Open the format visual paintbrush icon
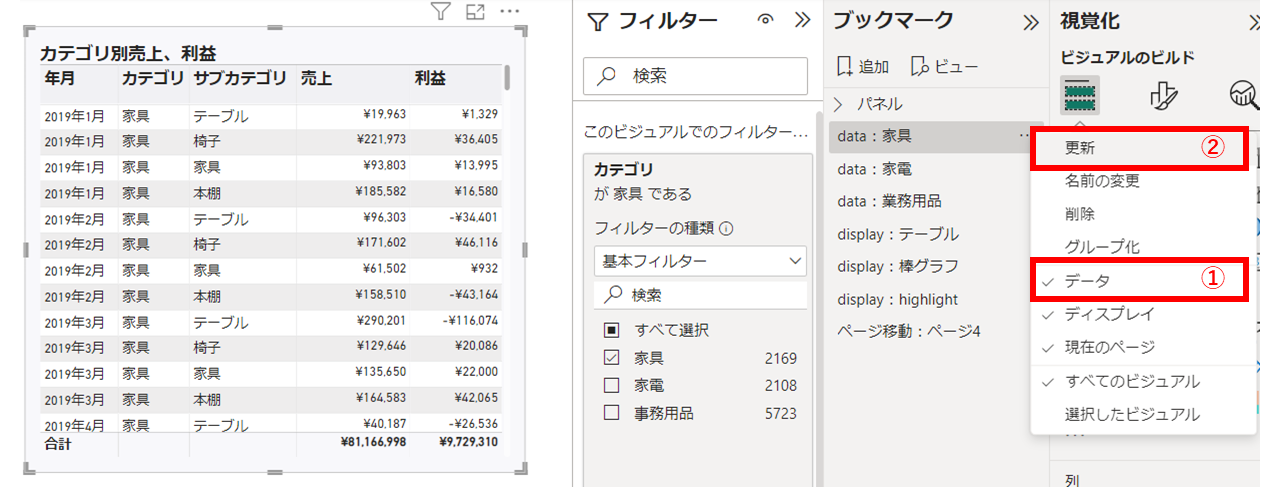1265x489 pixels. point(1163,95)
